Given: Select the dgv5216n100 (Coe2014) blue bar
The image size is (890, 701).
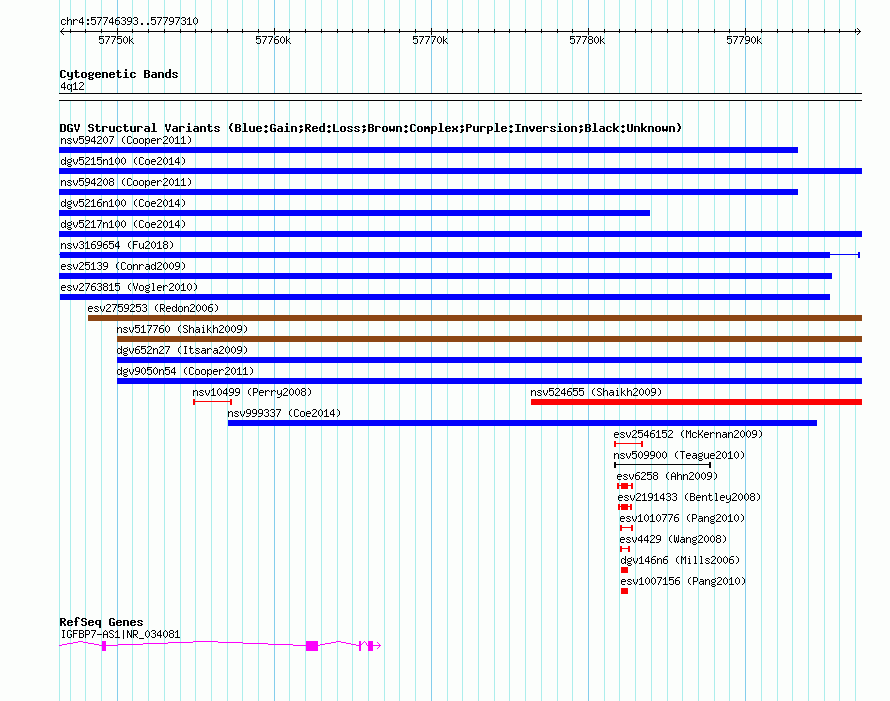Looking at the screenshot, I should tap(355, 213).
